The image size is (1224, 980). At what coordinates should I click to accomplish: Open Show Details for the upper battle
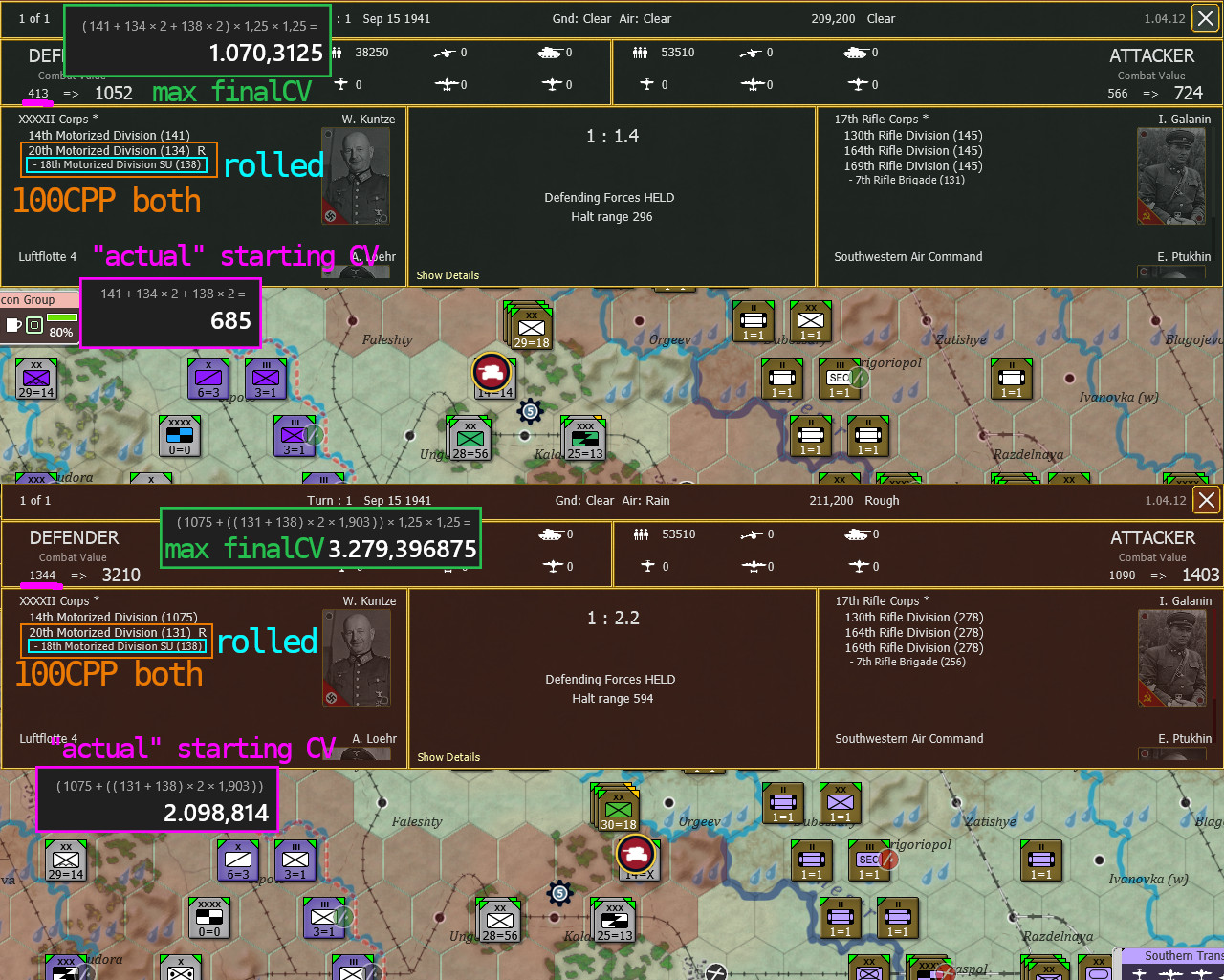pyautogui.click(x=447, y=275)
